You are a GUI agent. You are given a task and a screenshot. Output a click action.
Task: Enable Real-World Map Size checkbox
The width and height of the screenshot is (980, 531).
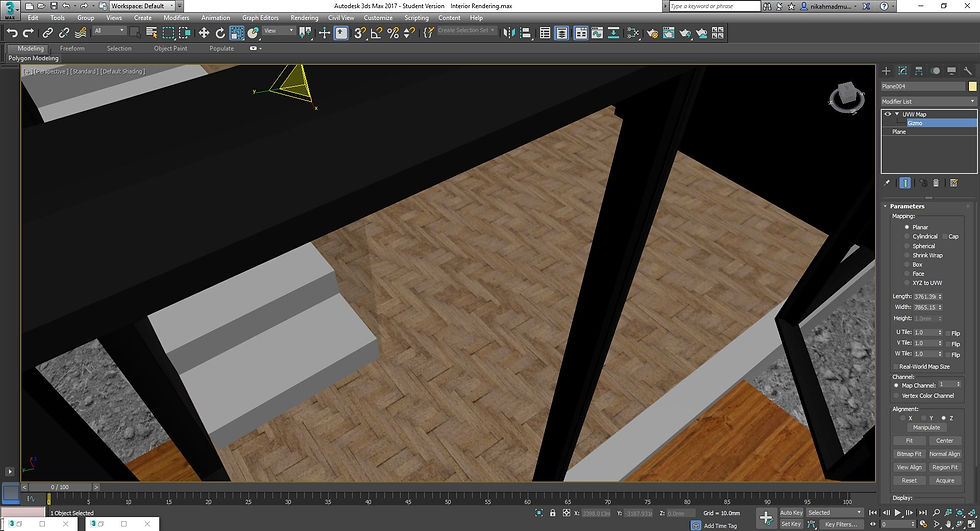coord(896,367)
